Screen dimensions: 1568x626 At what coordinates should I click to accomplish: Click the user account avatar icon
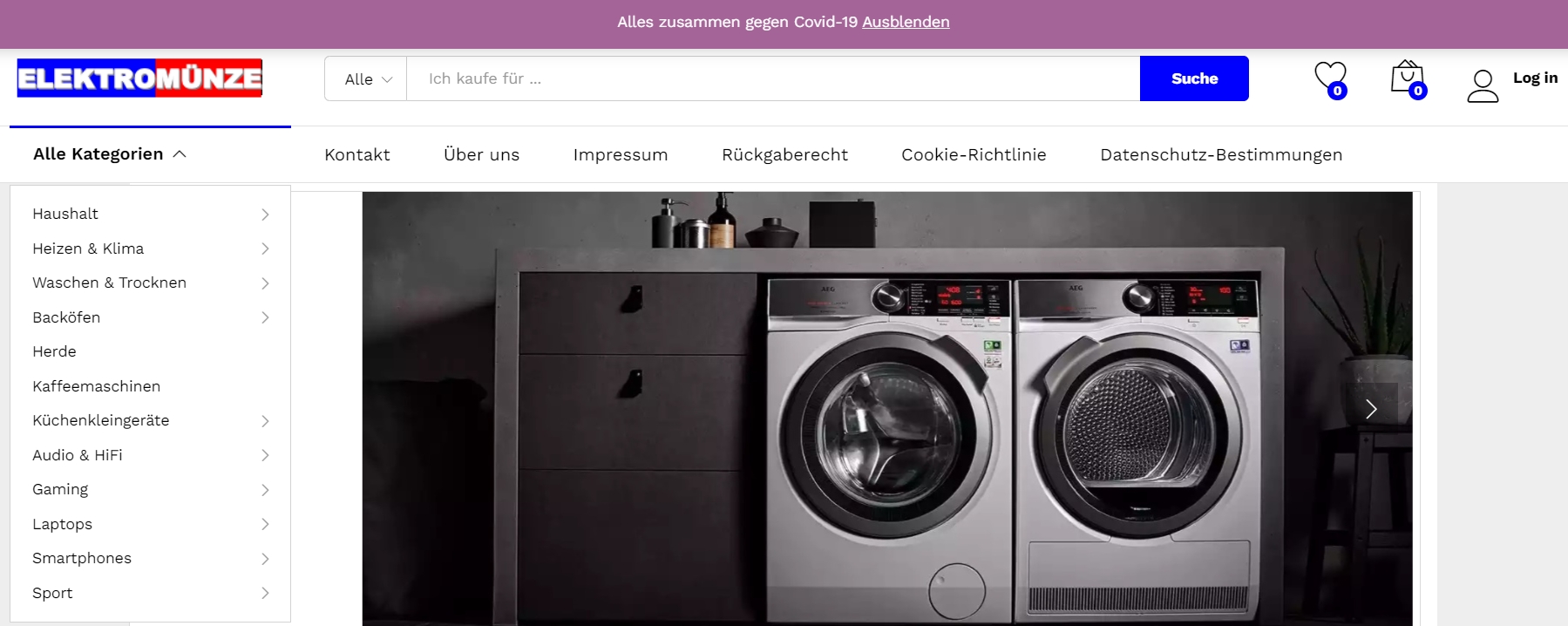[x=1483, y=86]
